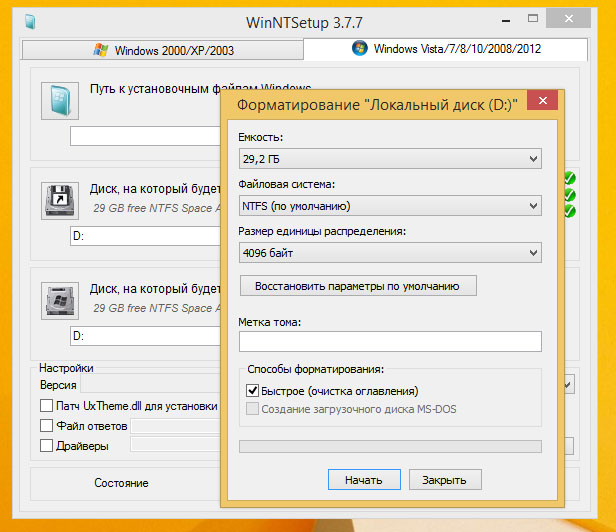The height and width of the screenshot is (532, 616).
Task: Switch to Windows 2000/XP/2003 tab
Action: [163, 50]
